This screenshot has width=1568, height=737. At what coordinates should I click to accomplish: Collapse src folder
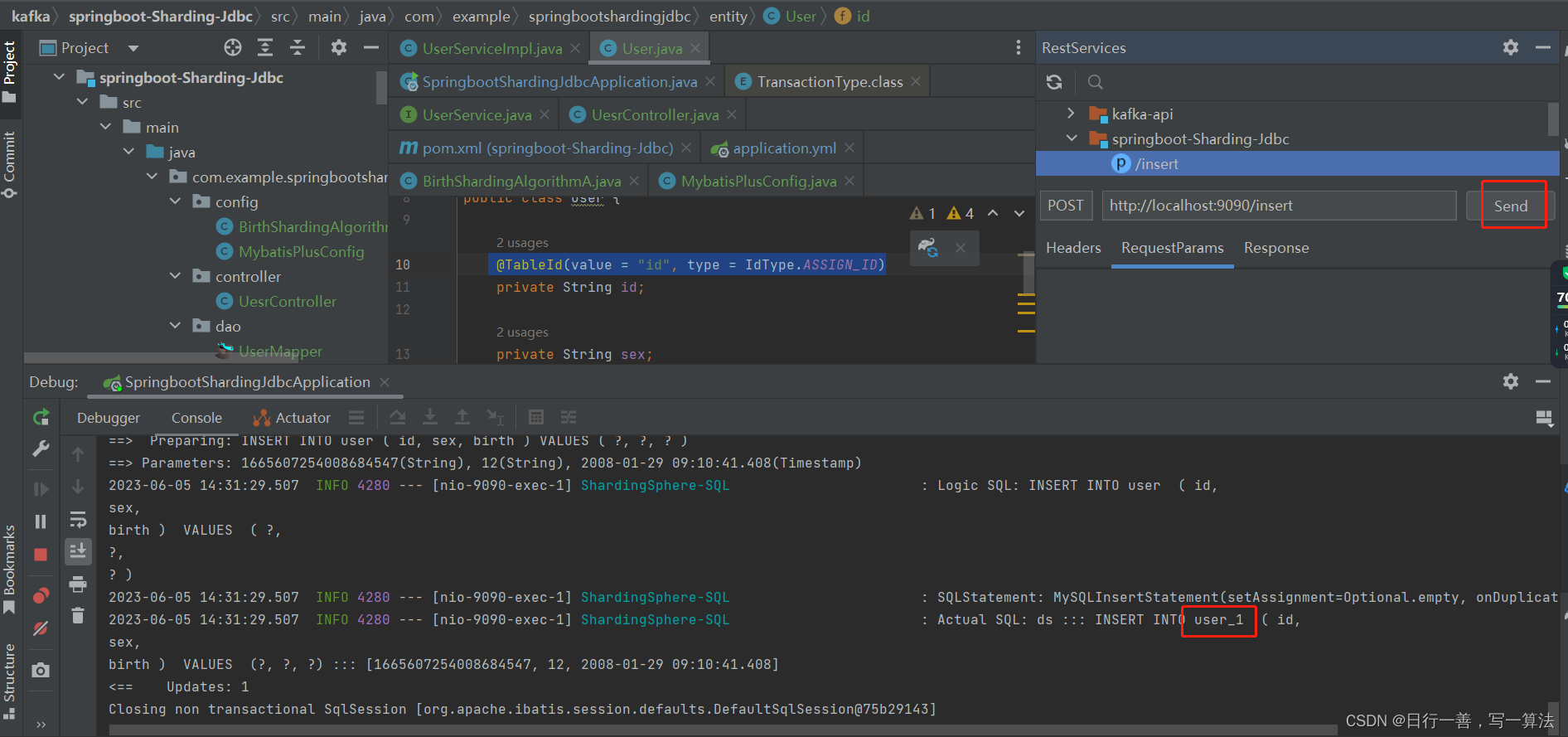click(82, 102)
